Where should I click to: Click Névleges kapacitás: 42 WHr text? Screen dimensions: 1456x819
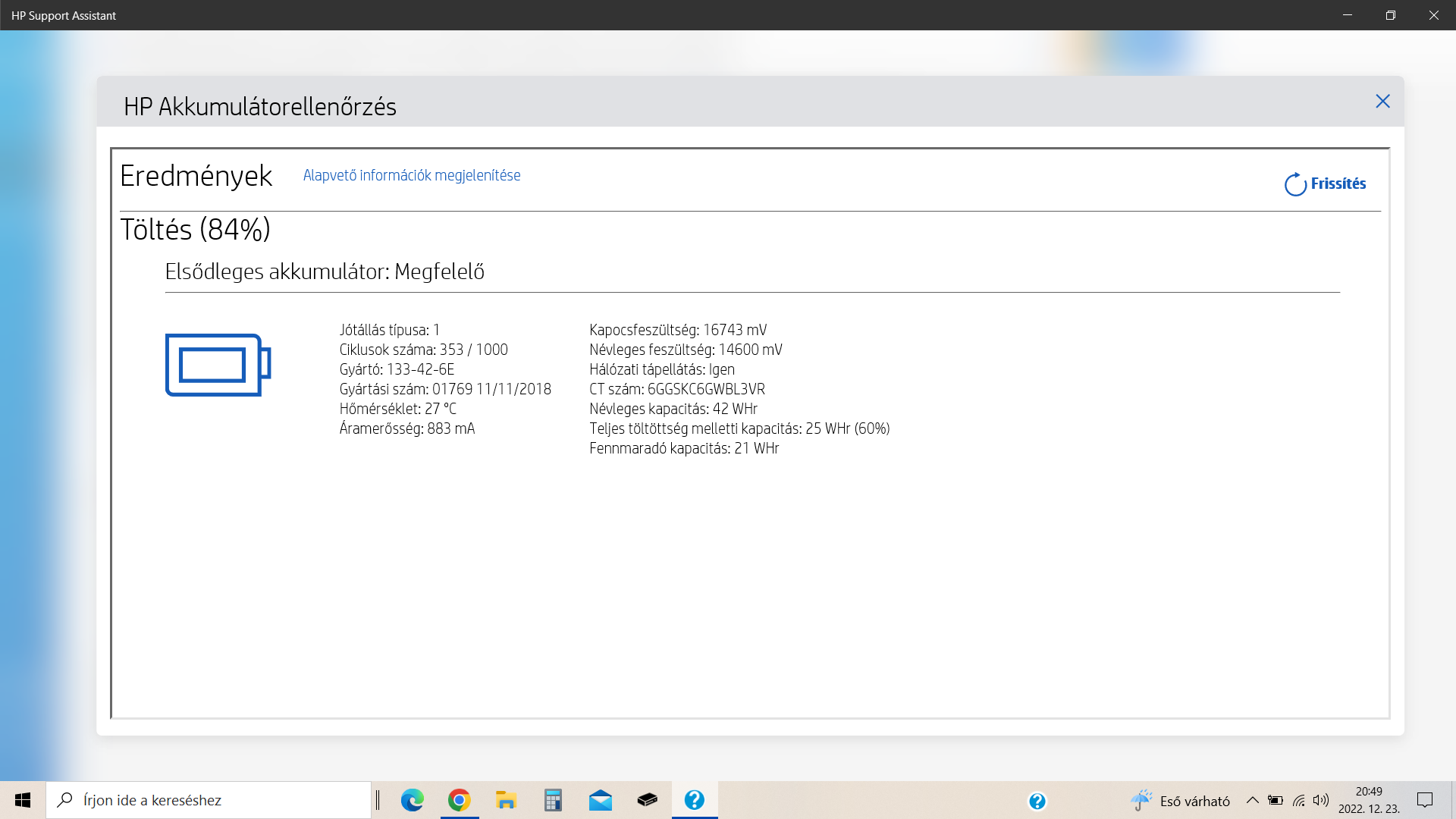(673, 409)
